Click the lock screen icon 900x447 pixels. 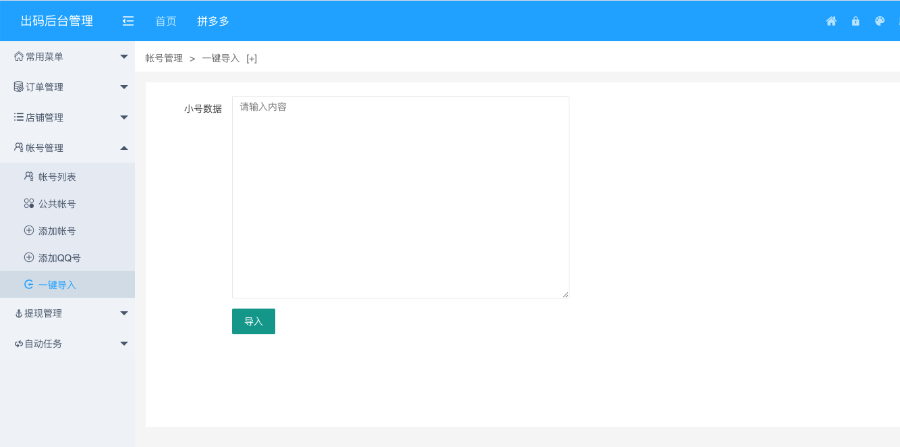click(x=855, y=21)
